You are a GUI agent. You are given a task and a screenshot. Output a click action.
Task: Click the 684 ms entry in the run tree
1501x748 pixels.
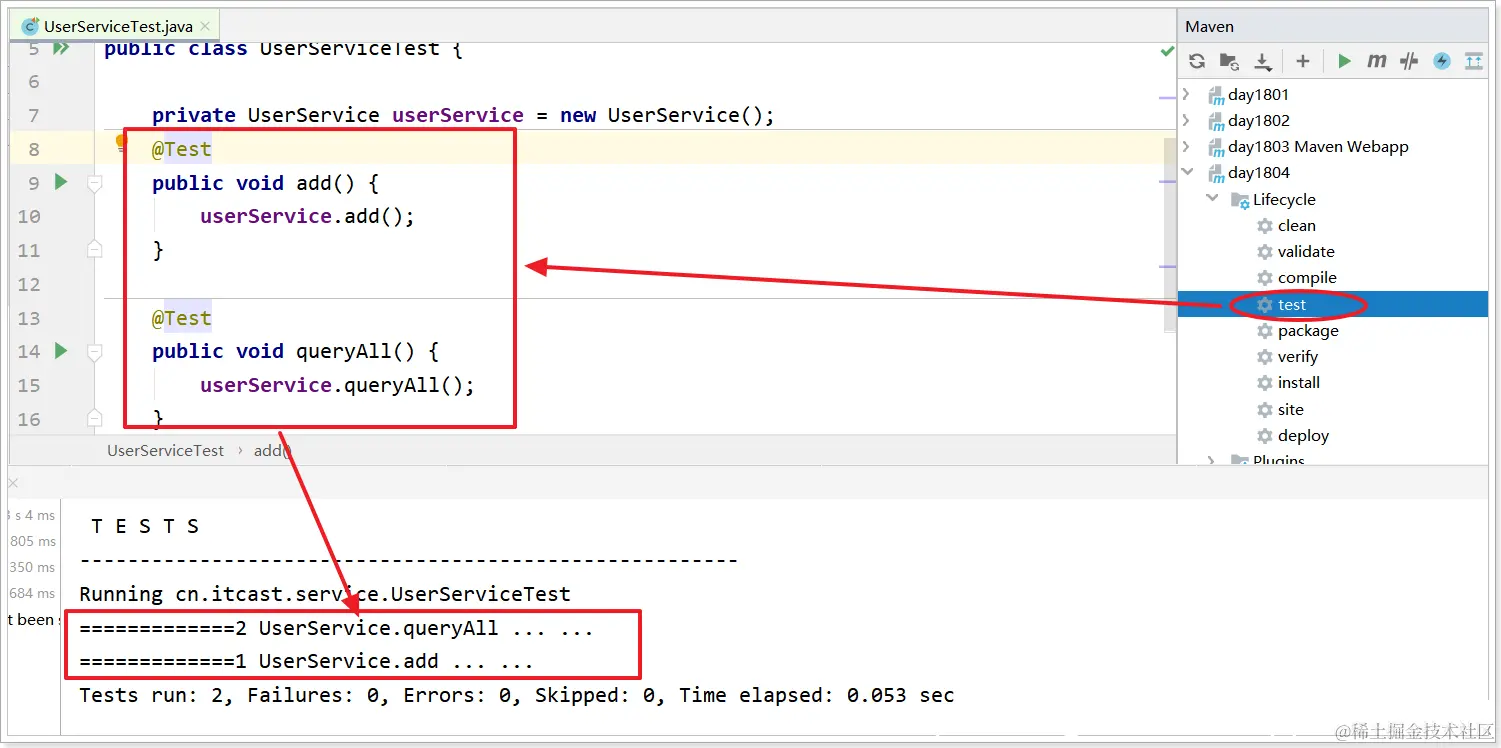[x=33, y=593]
